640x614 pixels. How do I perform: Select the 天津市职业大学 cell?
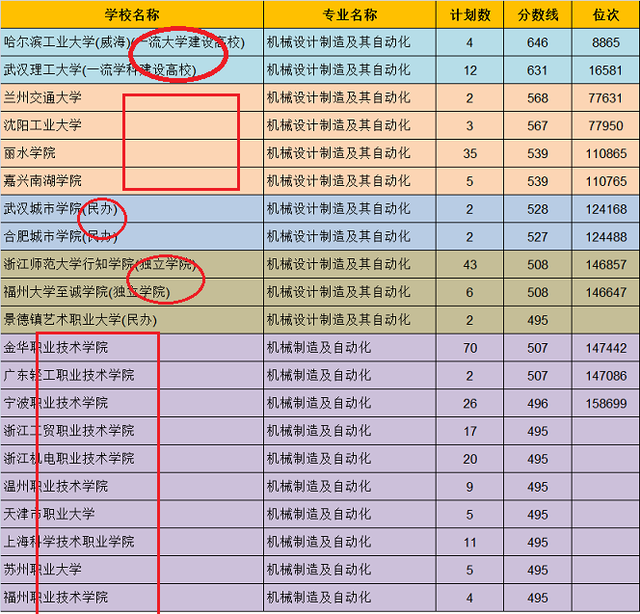point(132,514)
